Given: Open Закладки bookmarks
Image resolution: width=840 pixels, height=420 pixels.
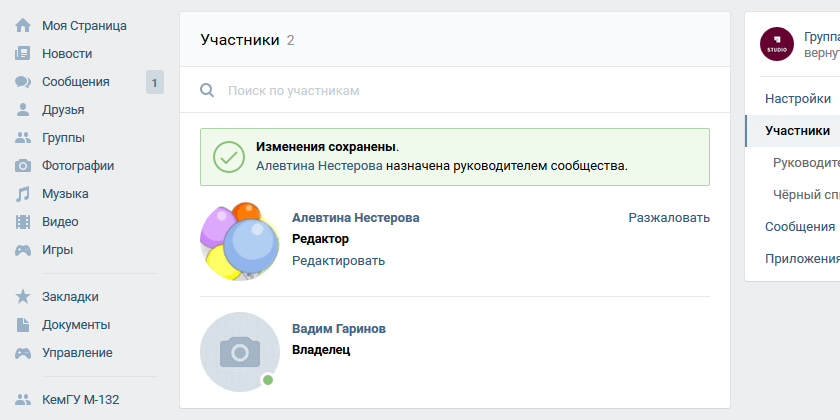Looking at the screenshot, I should click(x=70, y=297).
